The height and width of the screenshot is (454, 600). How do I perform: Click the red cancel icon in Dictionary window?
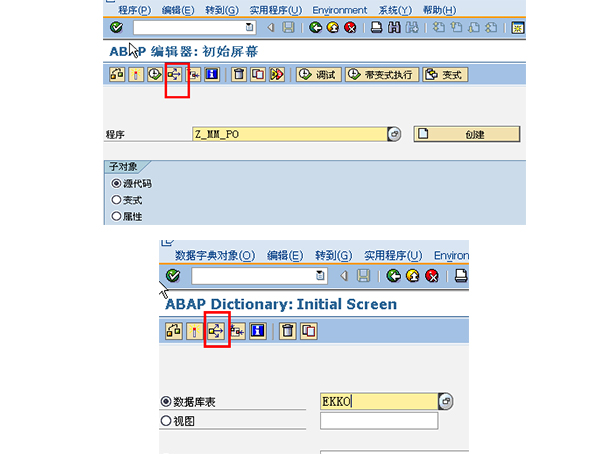pyautogui.click(x=432, y=276)
